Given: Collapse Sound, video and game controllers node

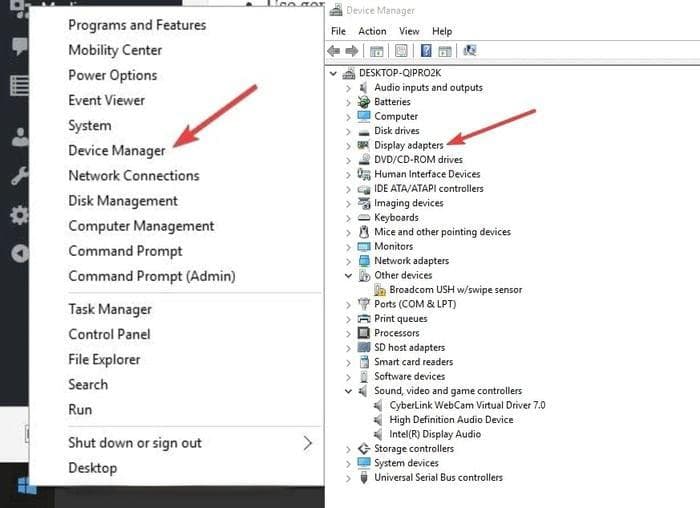Looking at the screenshot, I should 348,391.
